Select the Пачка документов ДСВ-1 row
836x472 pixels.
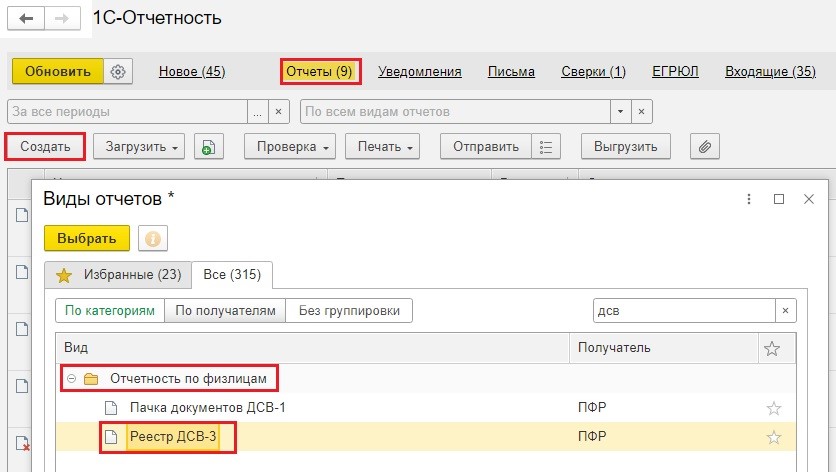coord(425,408)
